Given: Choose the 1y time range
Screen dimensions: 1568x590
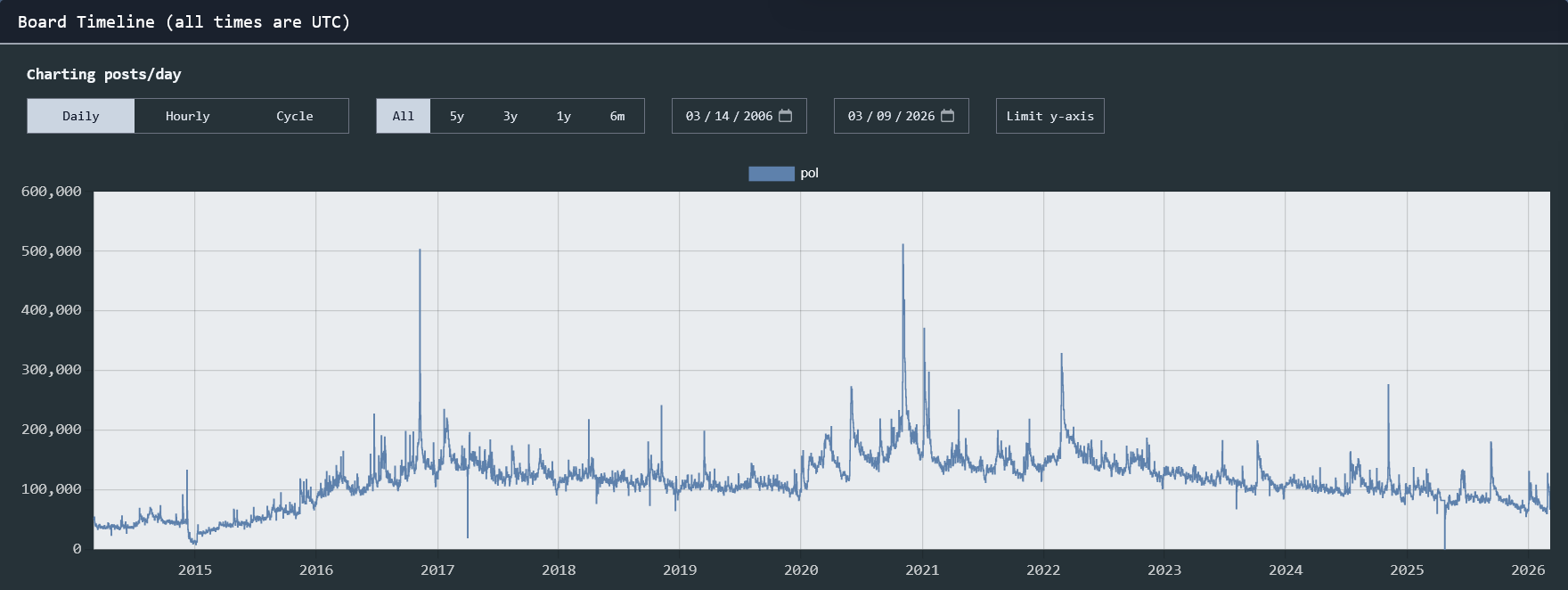Looking at the screenshot, I should (x=564, y=116).
